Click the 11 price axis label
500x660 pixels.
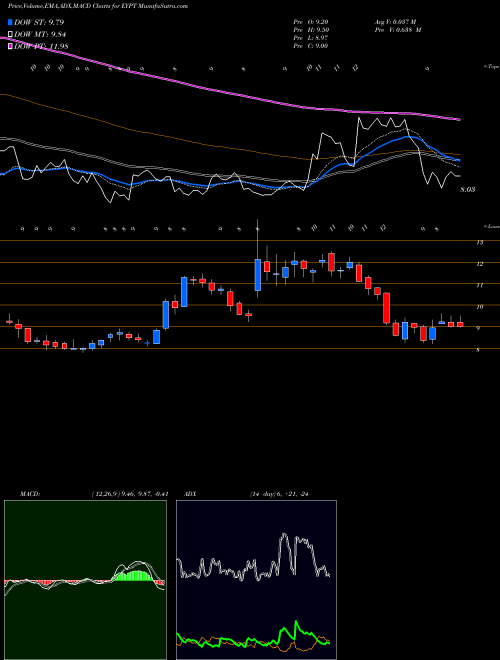click(x=479, y=285)
